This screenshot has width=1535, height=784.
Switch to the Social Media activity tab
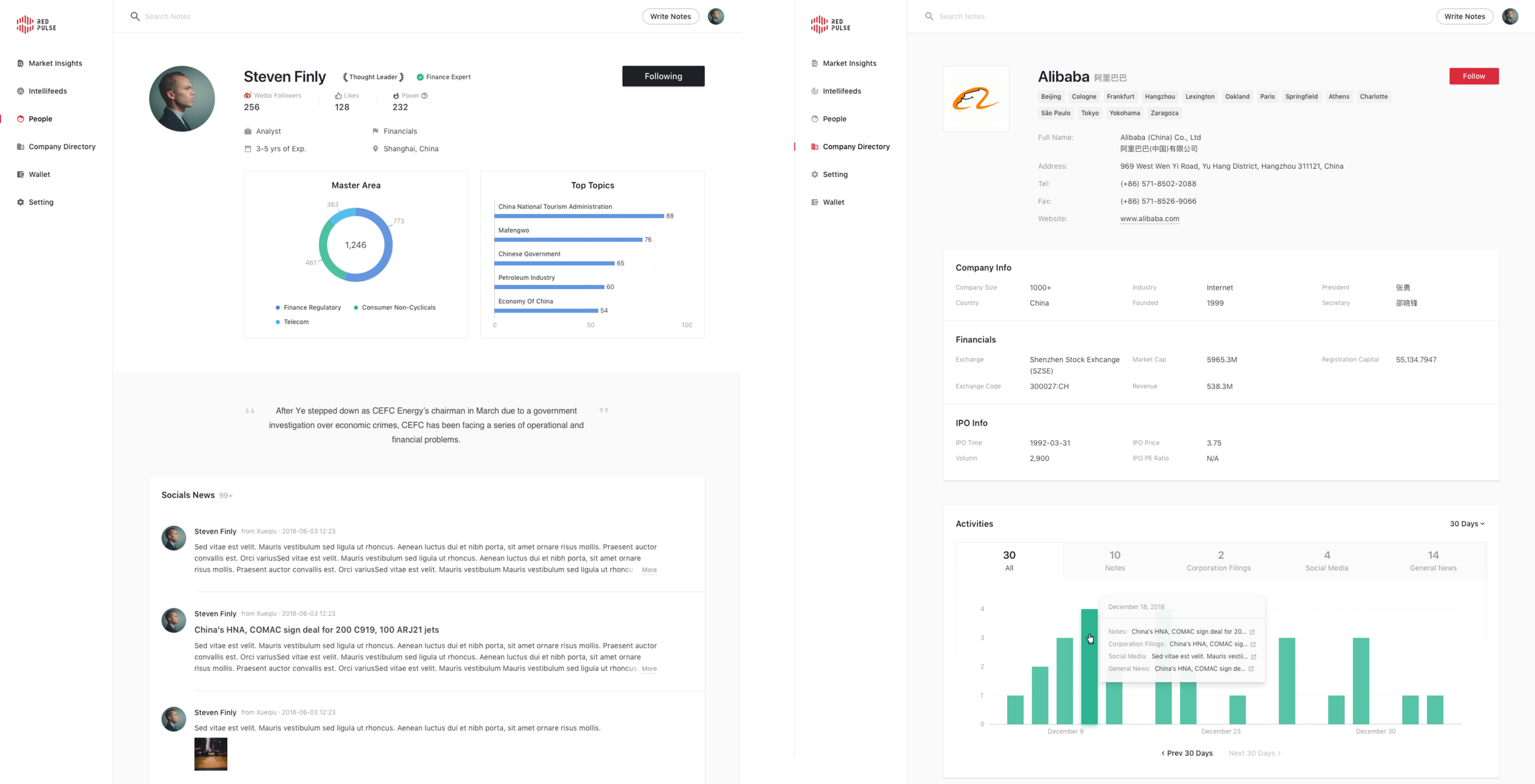tap(1326, 561)
